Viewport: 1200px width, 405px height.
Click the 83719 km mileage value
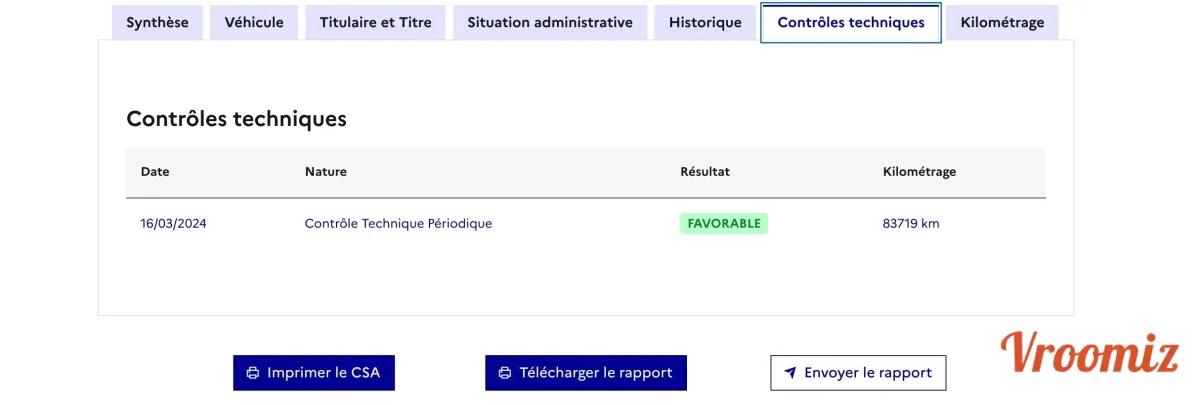tap(911, 224)
